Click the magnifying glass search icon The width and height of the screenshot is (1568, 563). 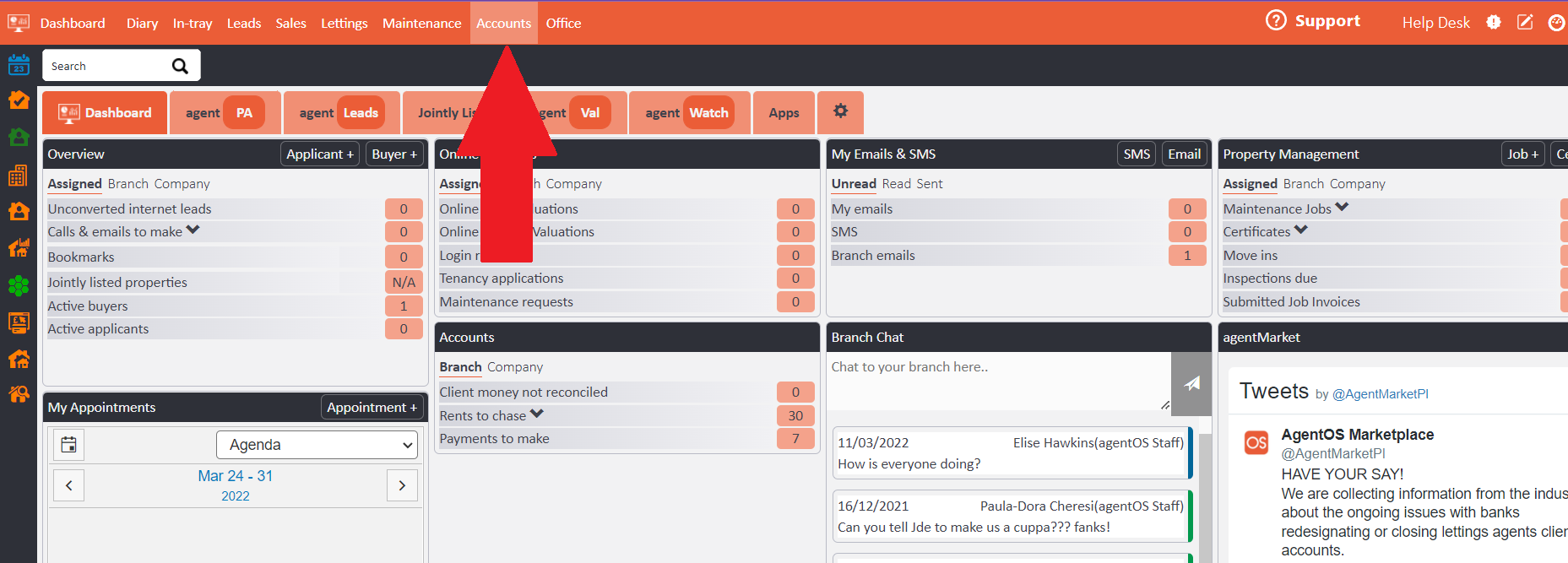coord(180,66)
